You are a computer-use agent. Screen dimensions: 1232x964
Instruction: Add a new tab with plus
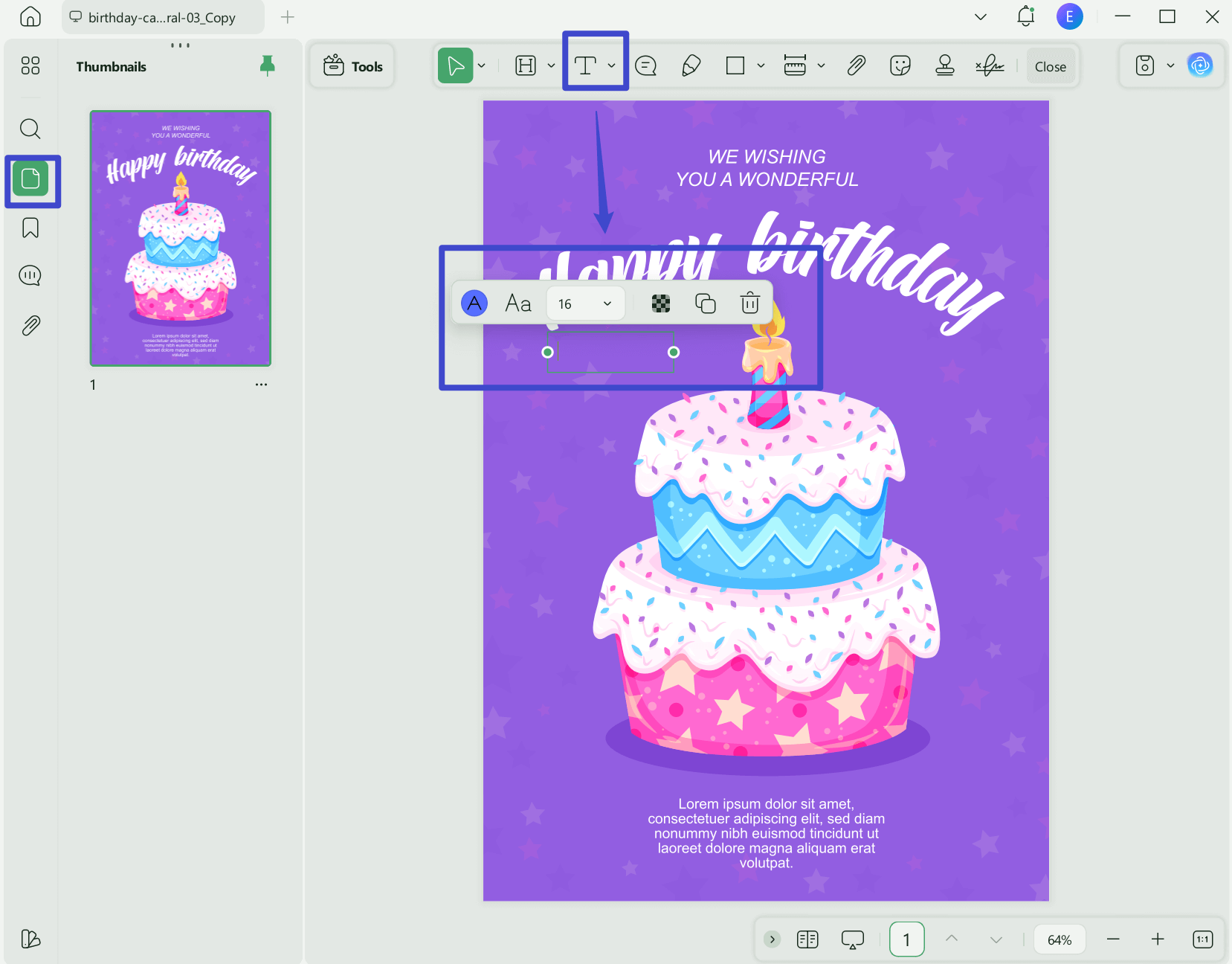pos(288,17)
